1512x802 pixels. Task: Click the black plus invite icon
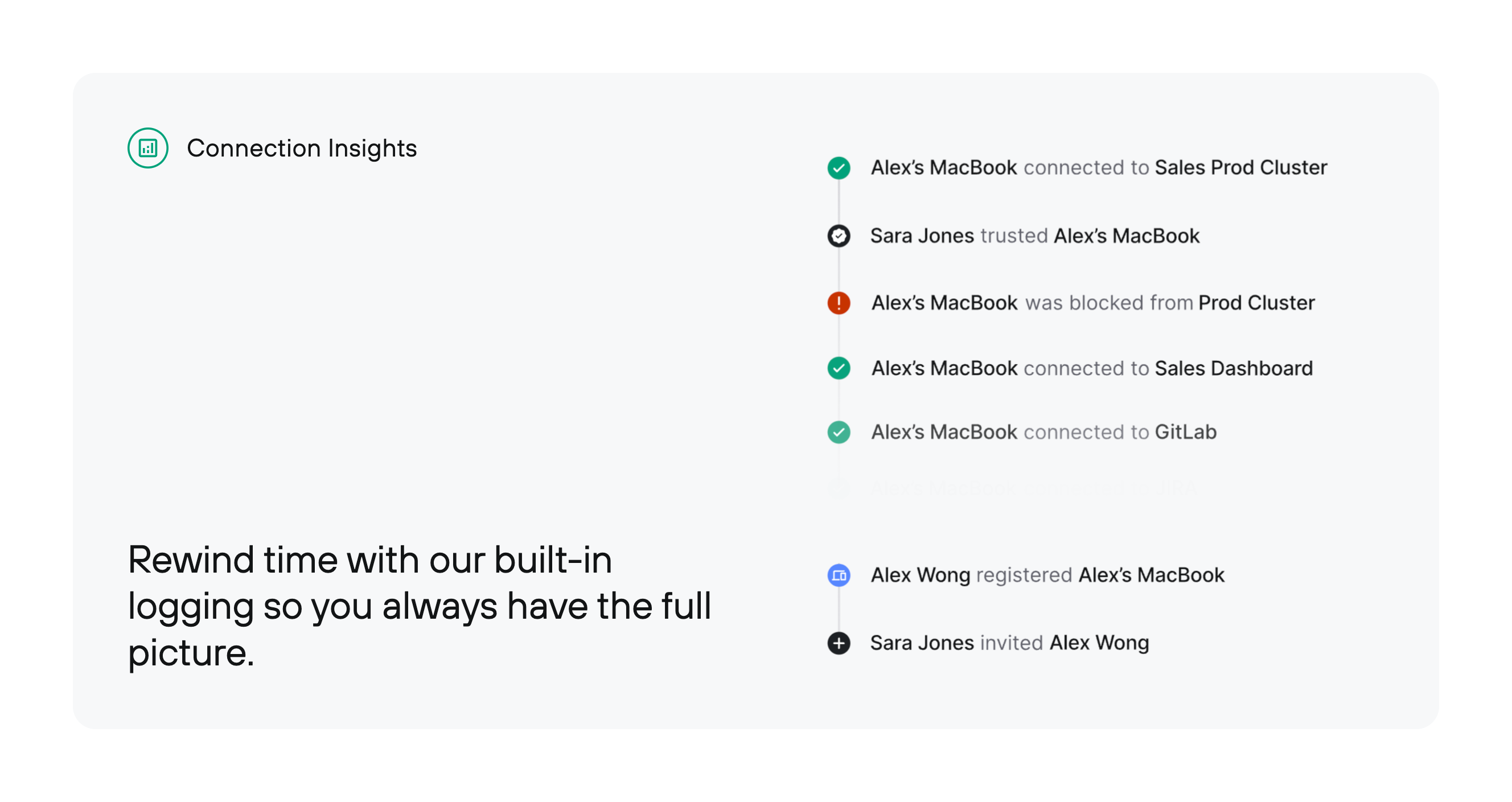839,643
